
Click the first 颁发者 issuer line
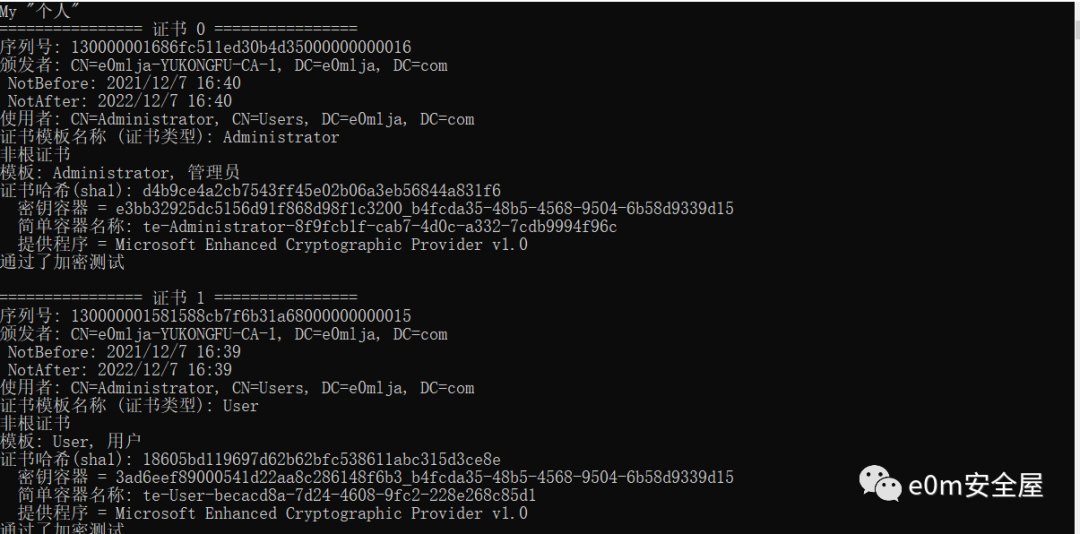[x=224, y=65]
